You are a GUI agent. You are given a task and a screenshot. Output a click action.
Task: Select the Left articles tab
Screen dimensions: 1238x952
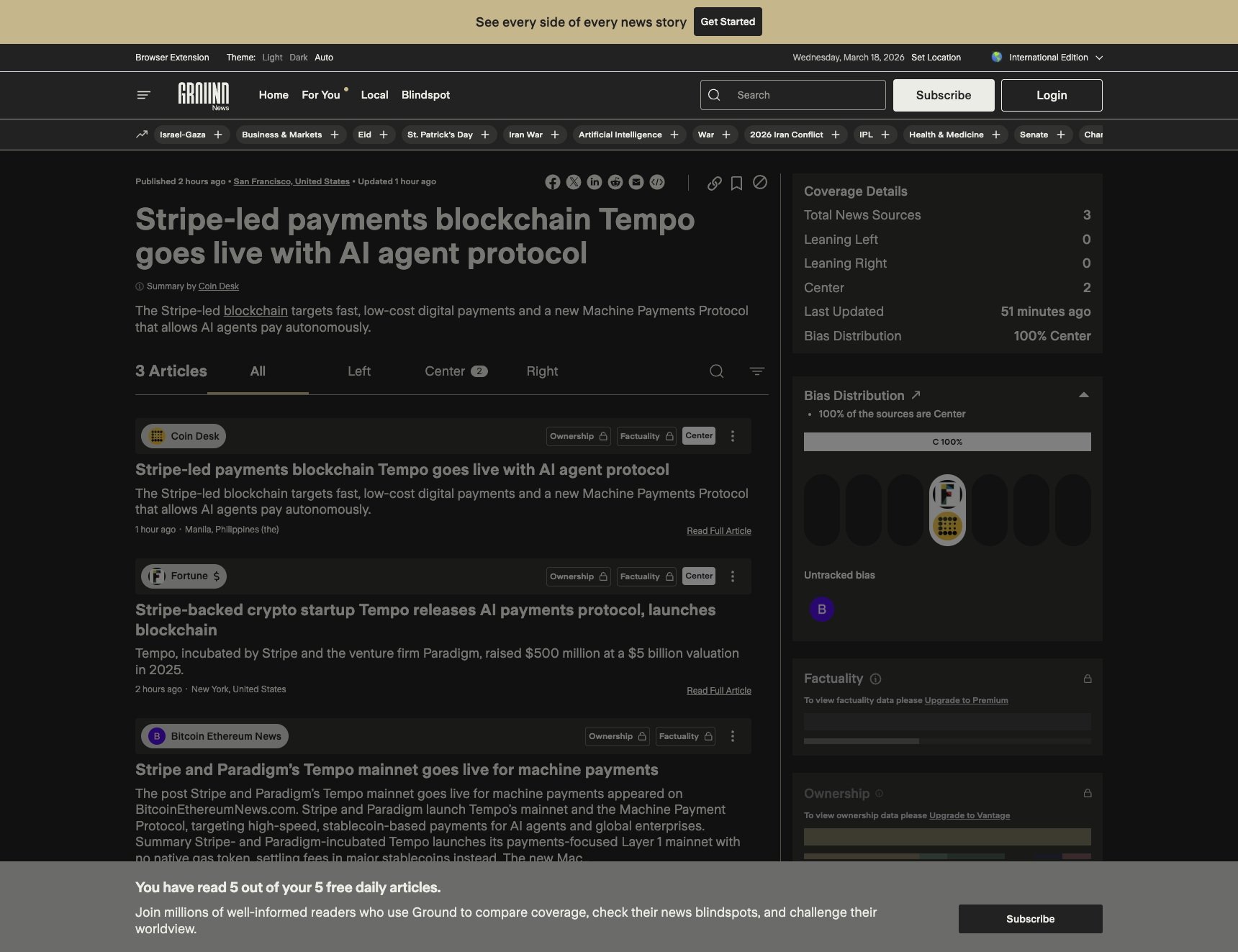(359, 371)
